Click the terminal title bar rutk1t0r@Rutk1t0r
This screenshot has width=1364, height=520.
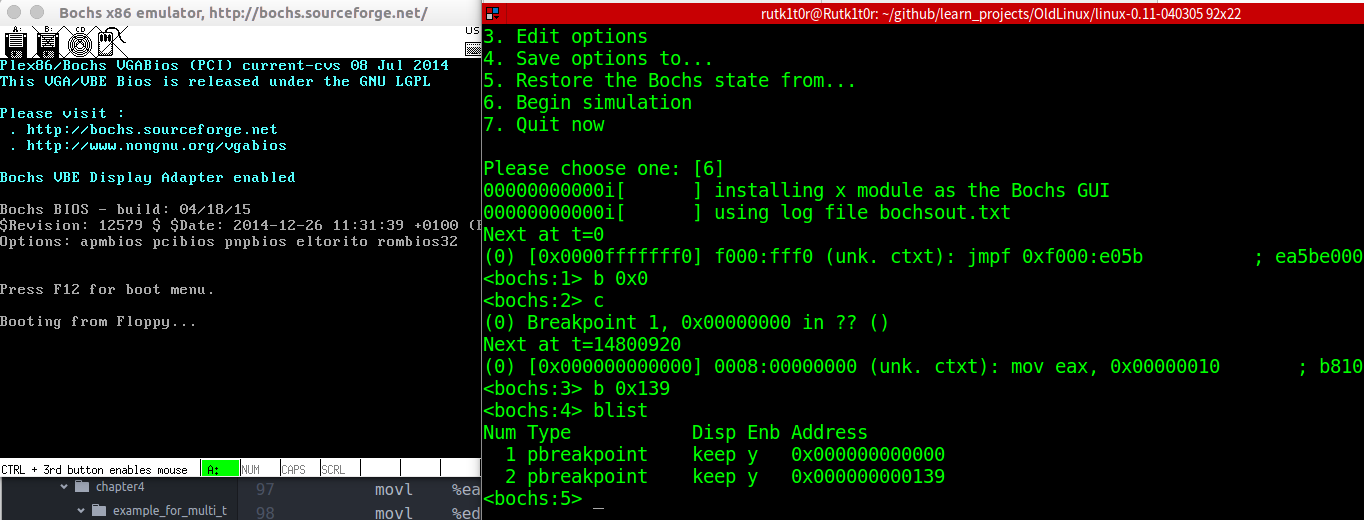click(922, 13)
